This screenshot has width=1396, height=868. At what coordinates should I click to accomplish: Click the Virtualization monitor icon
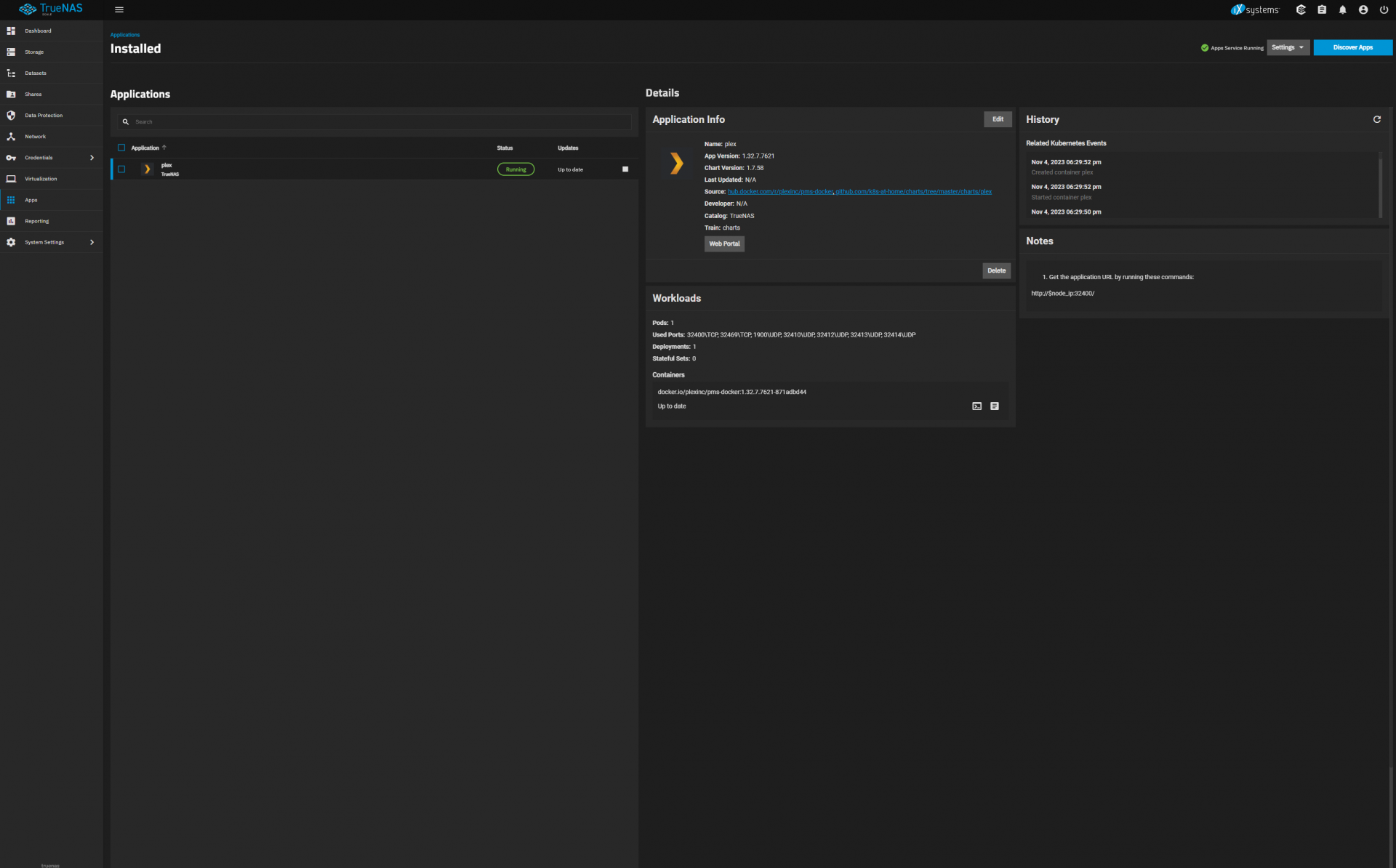click(11, 179)
